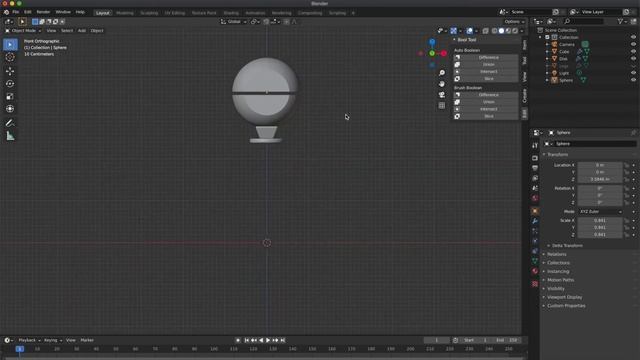Open the XYZ Euler rotation mode dropdown
Viewport: 640px width, 360px height.
coord(600,211)
